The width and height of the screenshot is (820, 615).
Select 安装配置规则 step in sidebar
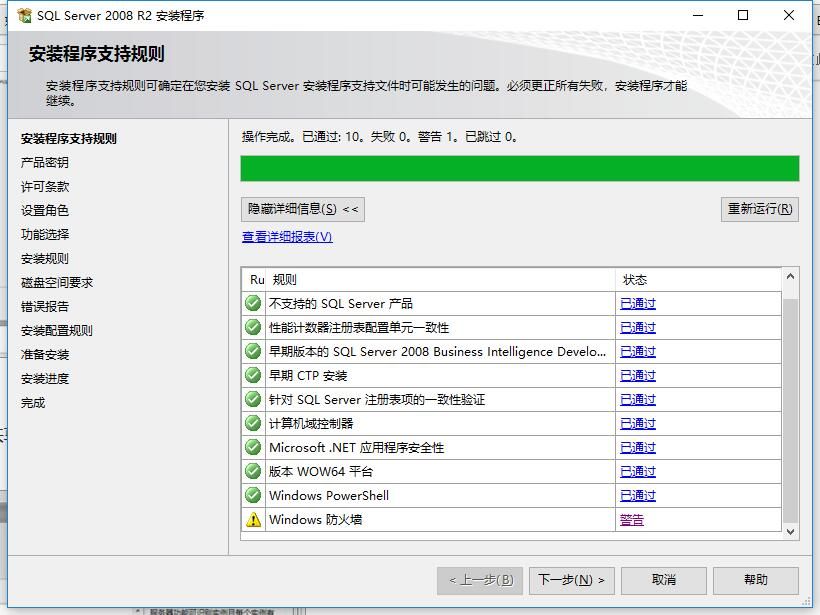tap(56, 331)
